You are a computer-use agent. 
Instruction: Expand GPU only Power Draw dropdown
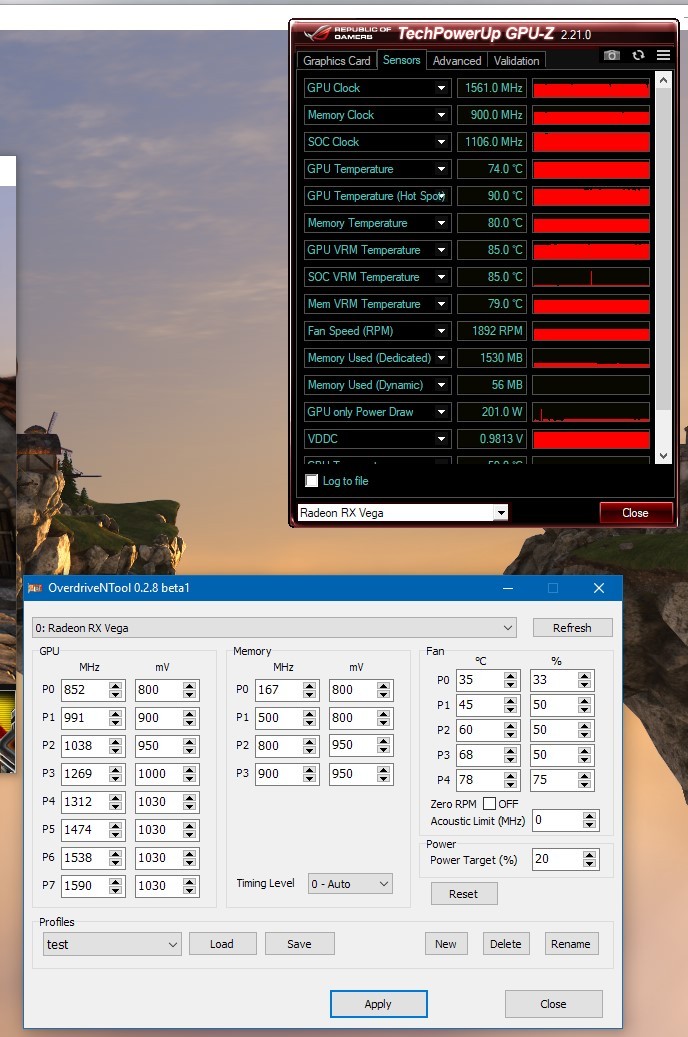[x=441, y=412]
